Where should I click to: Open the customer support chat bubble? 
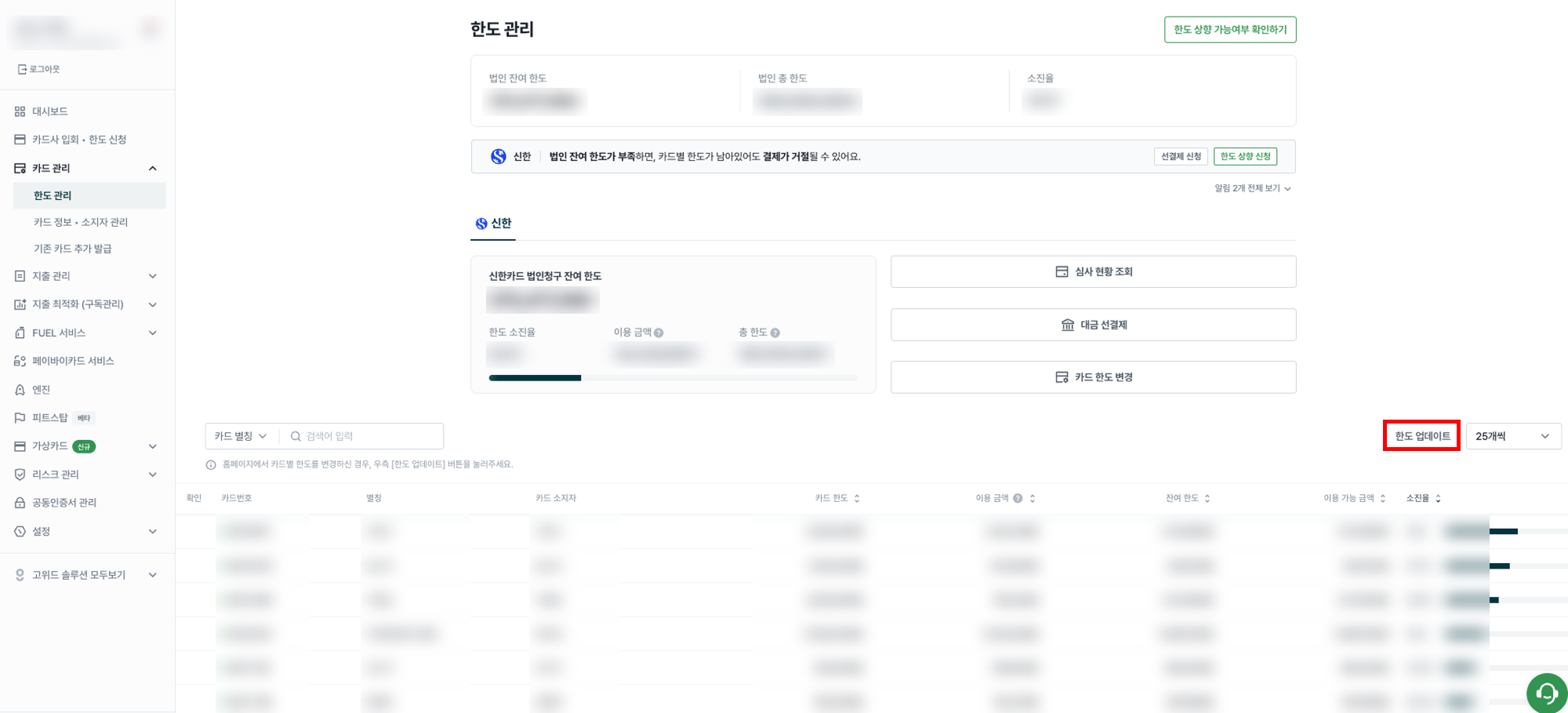(x=1546, y=693)
